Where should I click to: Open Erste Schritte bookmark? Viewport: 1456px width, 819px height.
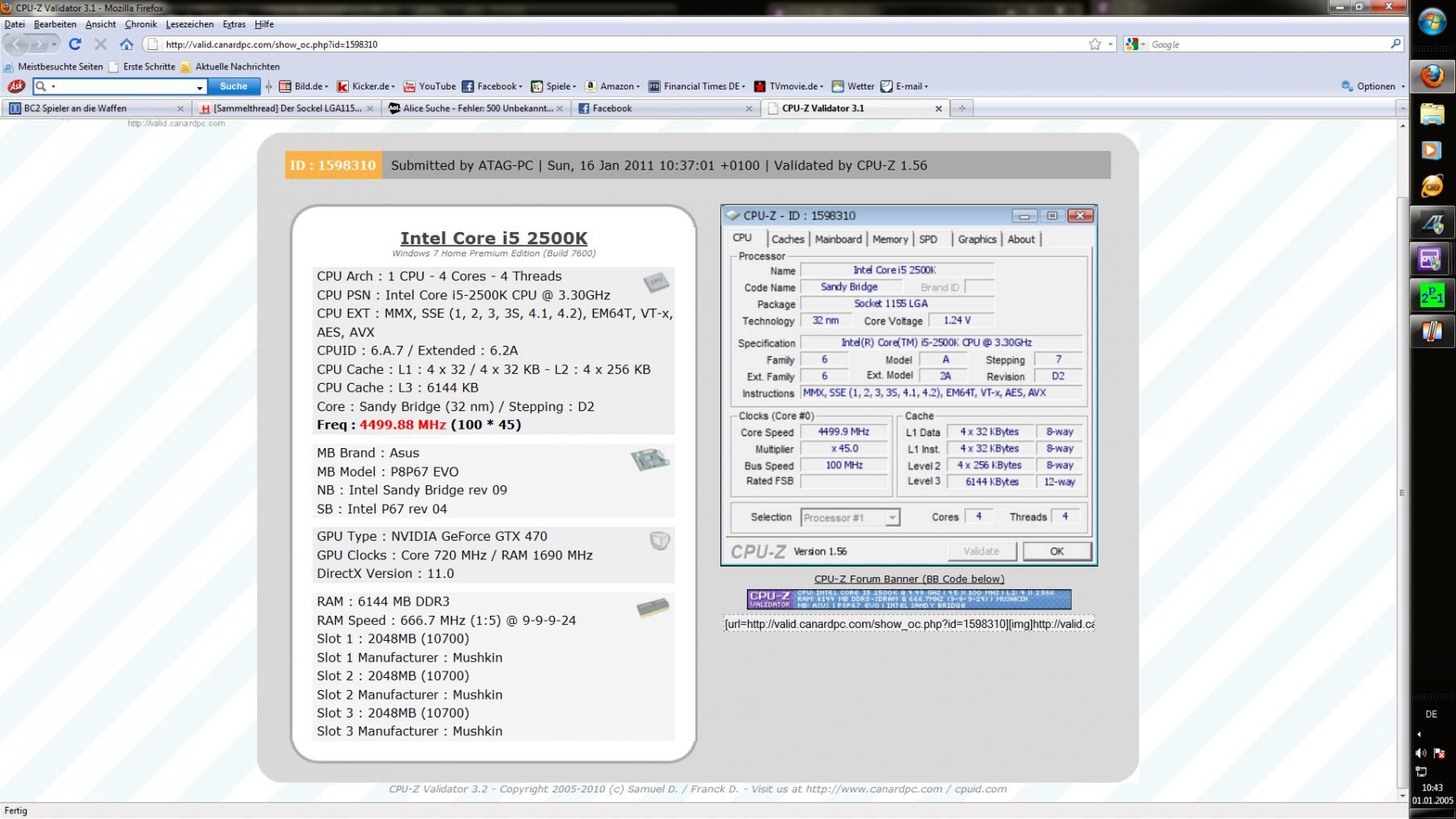(x=142, y=67)
